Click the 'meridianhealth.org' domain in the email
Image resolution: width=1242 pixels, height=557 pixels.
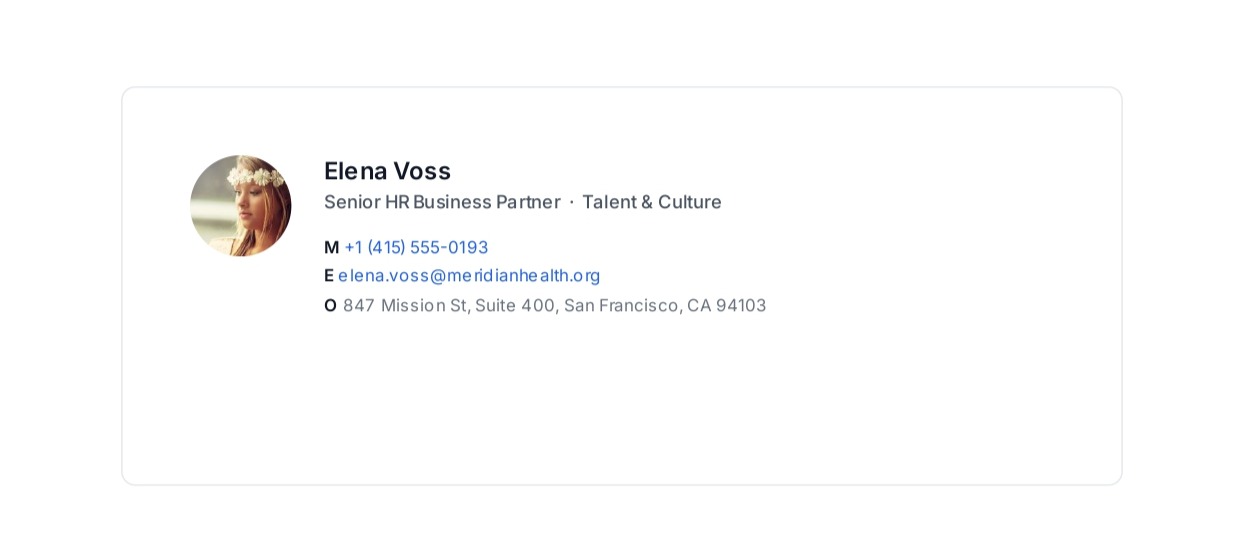pos(524,275)
